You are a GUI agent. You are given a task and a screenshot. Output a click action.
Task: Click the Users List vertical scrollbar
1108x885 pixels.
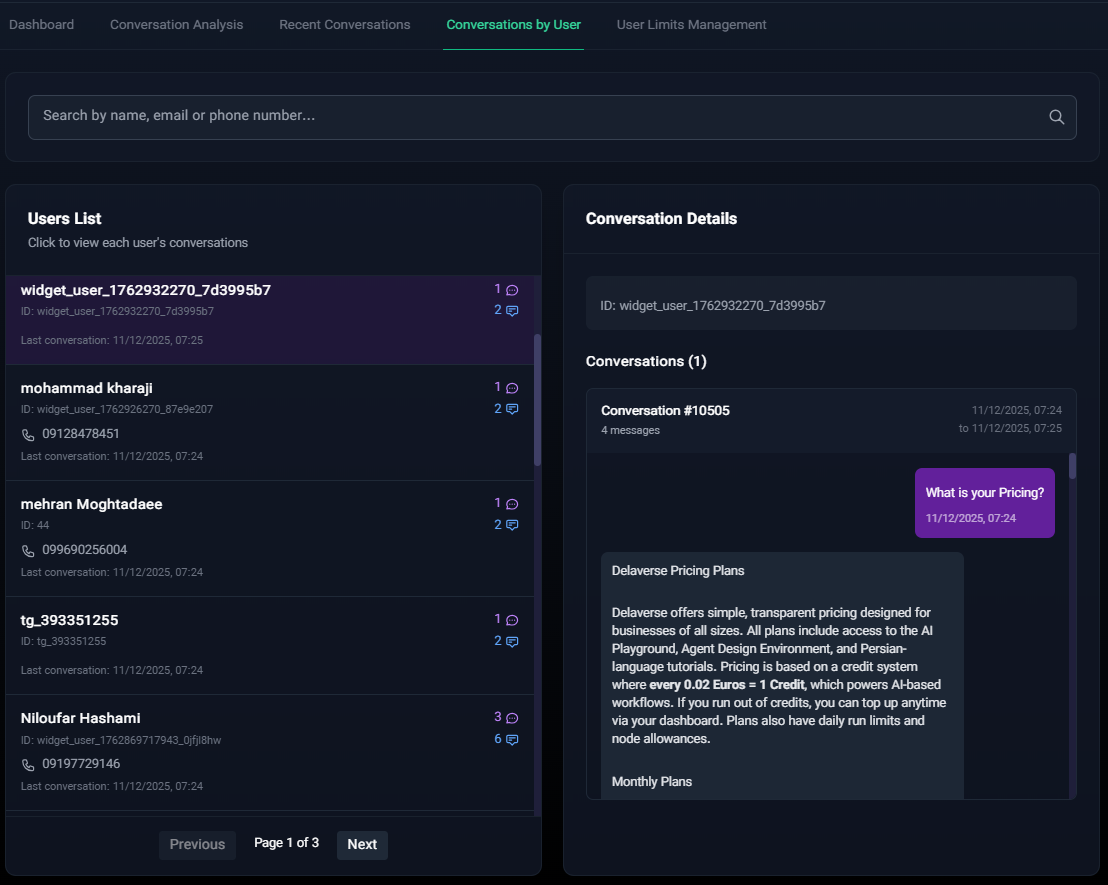coord(537,400)
